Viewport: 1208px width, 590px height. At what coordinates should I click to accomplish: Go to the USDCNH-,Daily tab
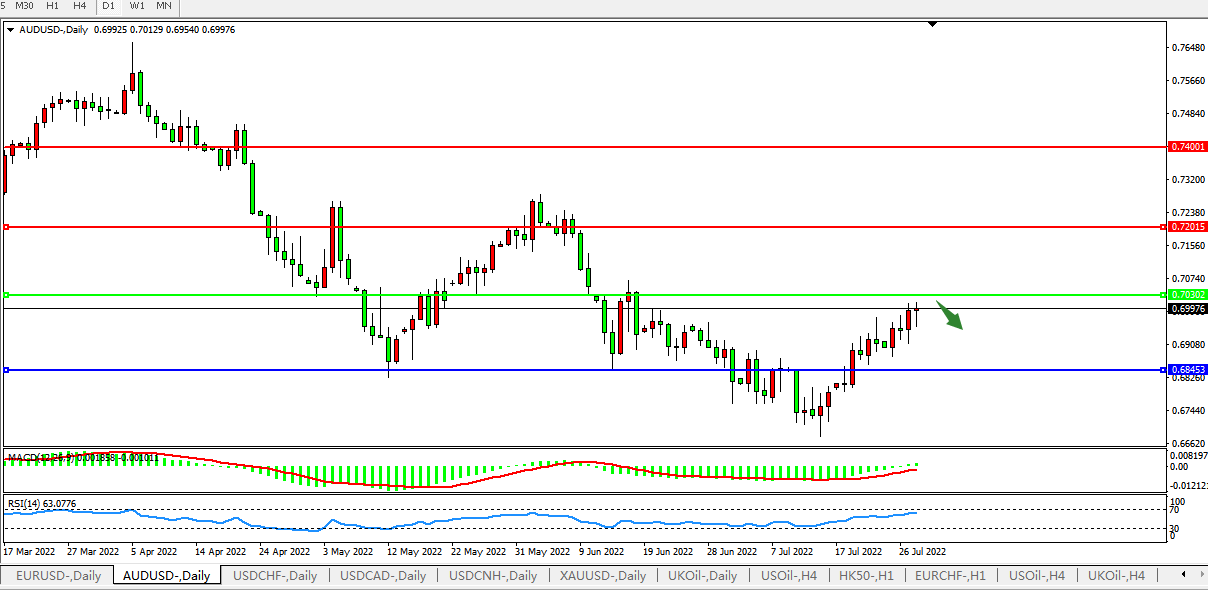492,575
